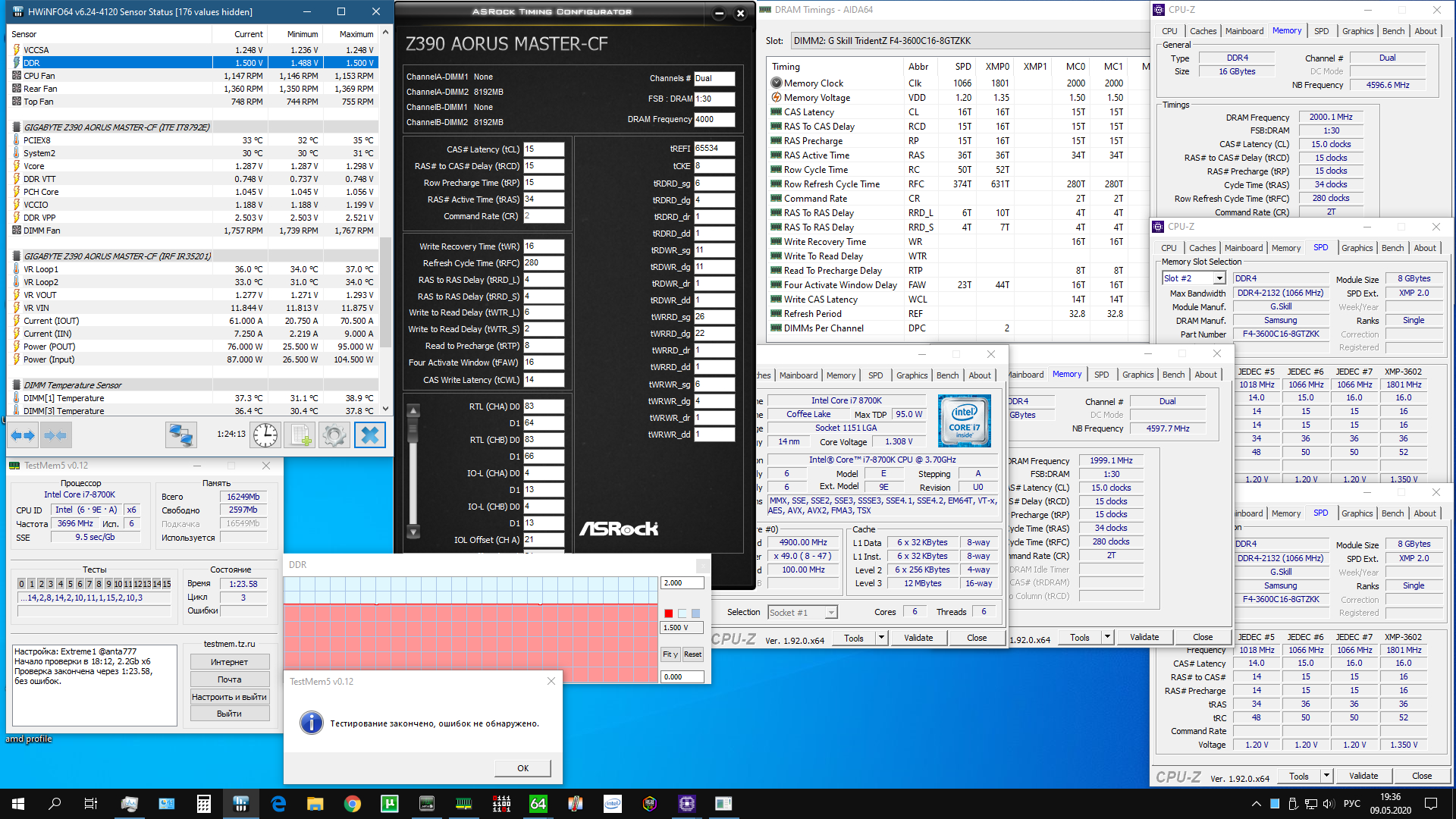Click Reset button on DDR graph

(692, 654)
